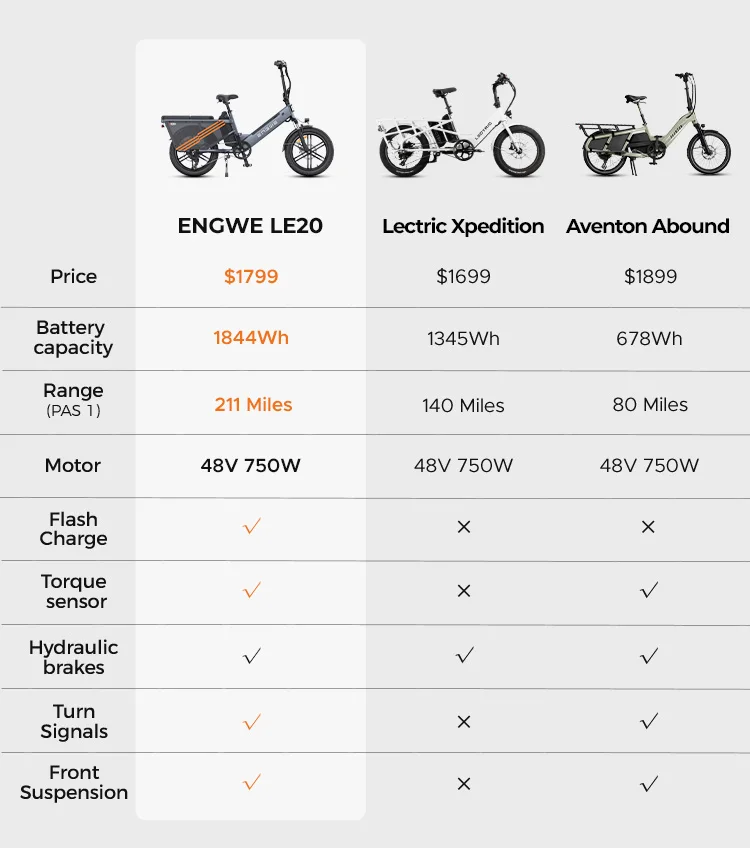Click the Aventon Abound bike image
The image size is (750, 848).
pos(649,130)
